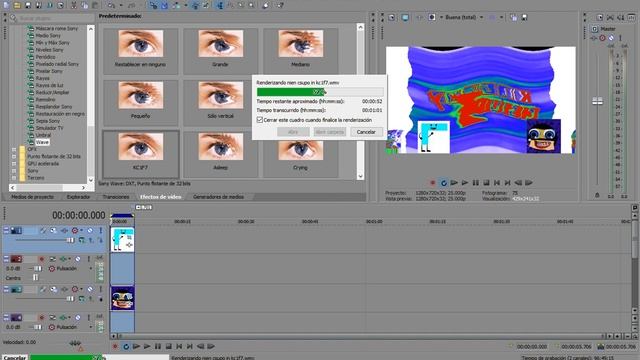This screenshot has width=640, height=360.
Task: Toggle Lock Envelopes to Events icon
Action: 196,5
